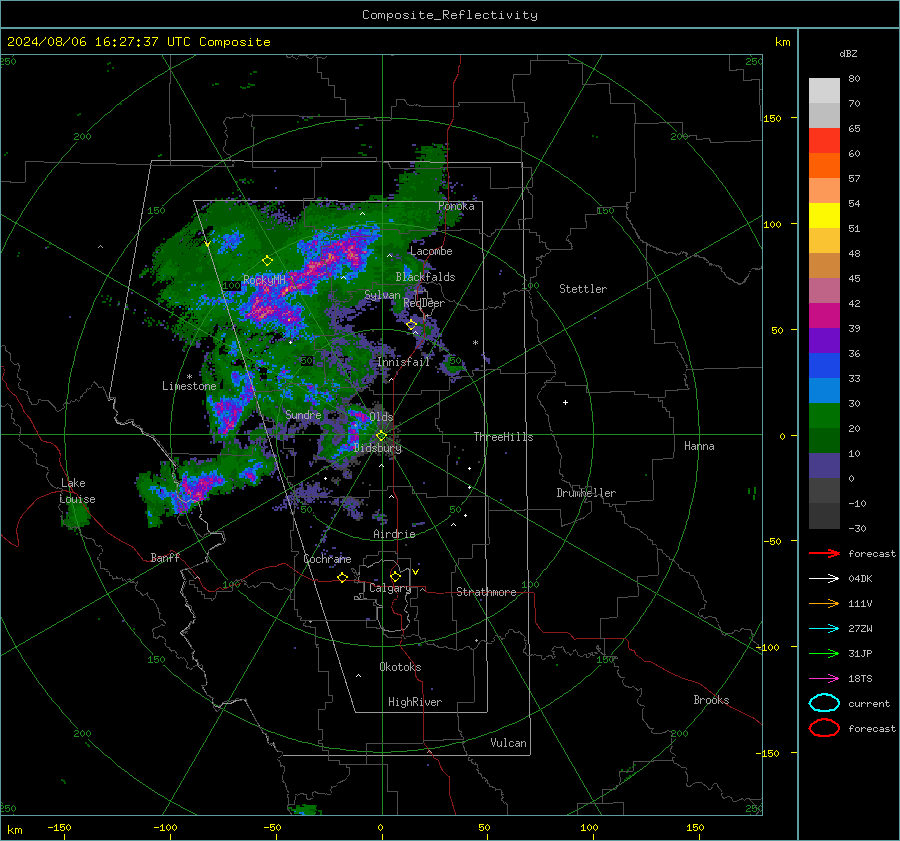Click the Strathmore label
This screenshot has height=841, width=900.
(486, 592)
